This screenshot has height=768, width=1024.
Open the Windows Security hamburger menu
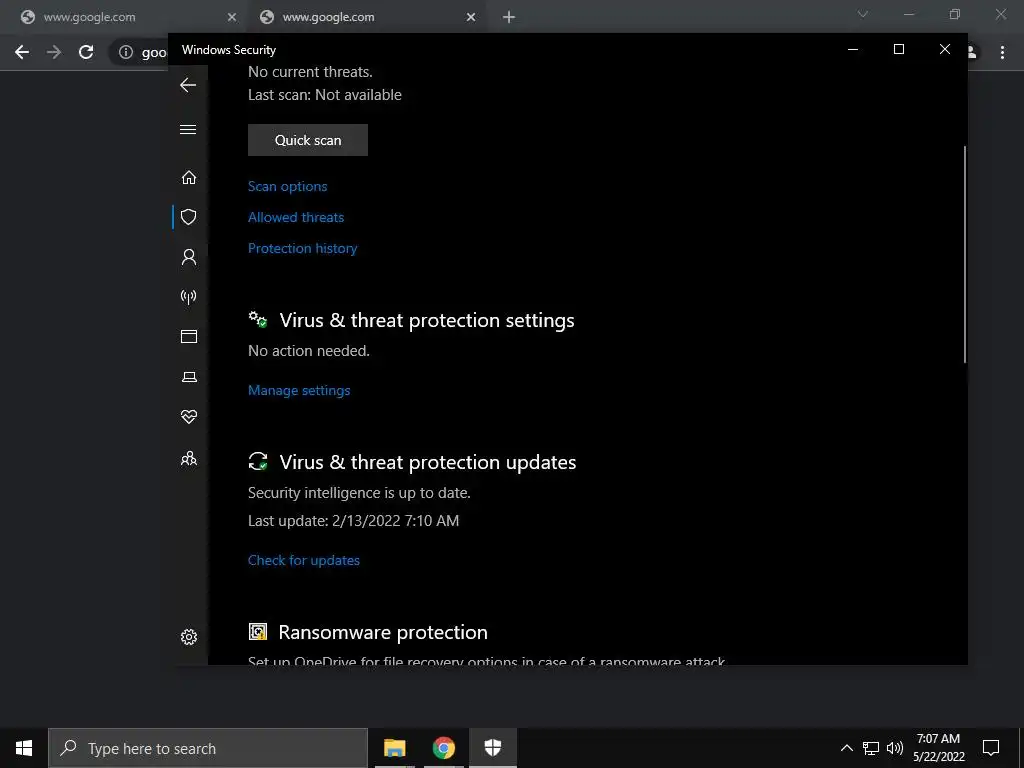click(188, 129)
